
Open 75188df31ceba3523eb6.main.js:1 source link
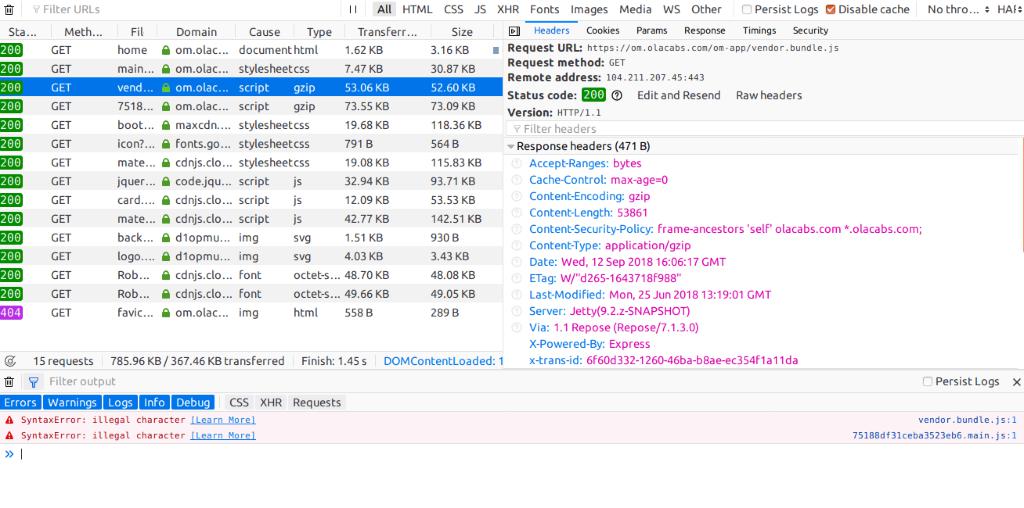[x=935, y=436]
